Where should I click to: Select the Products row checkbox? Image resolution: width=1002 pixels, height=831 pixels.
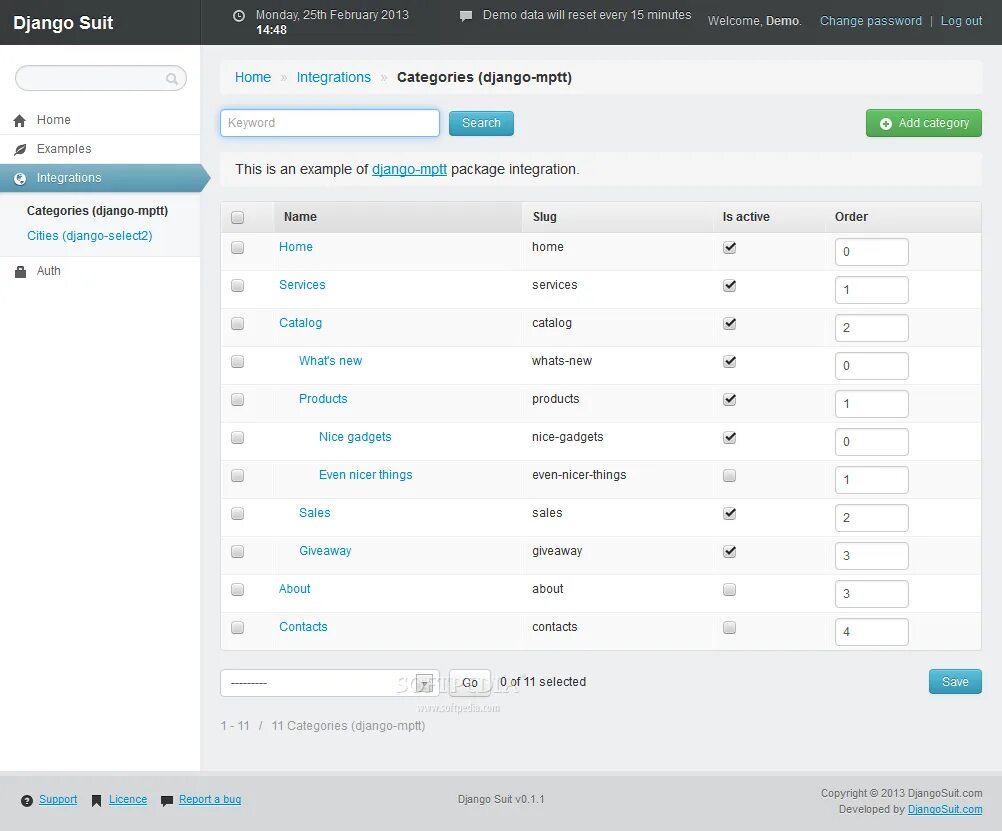point(238,400)
